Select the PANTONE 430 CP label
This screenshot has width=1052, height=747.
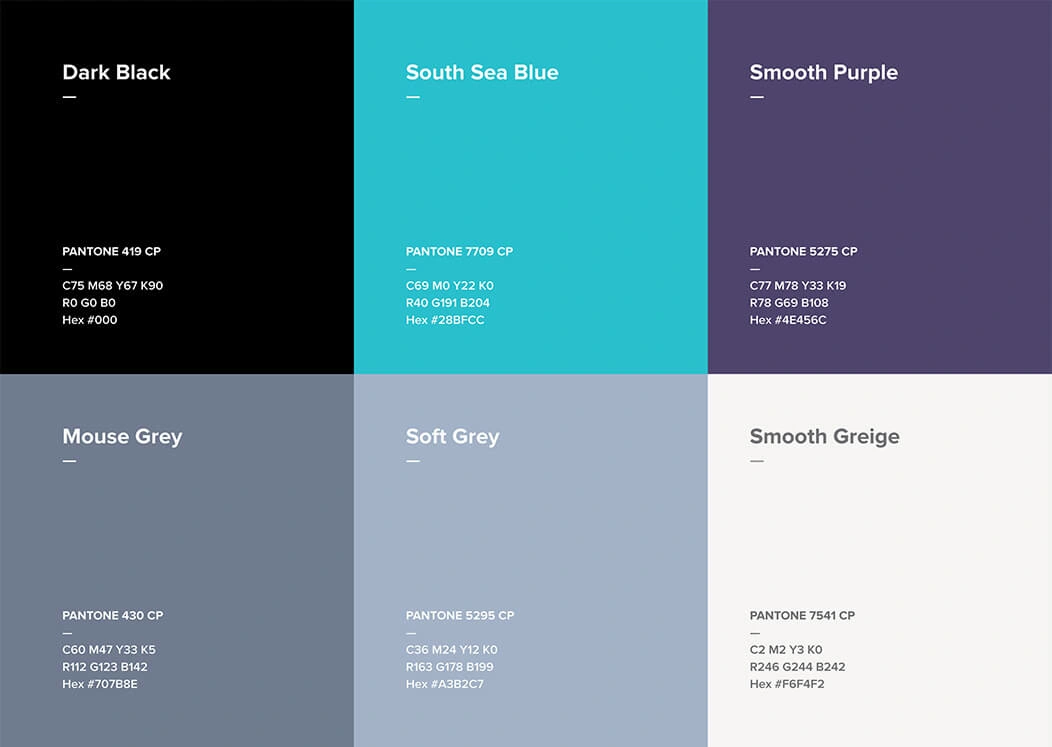click(x=113, y=615)
